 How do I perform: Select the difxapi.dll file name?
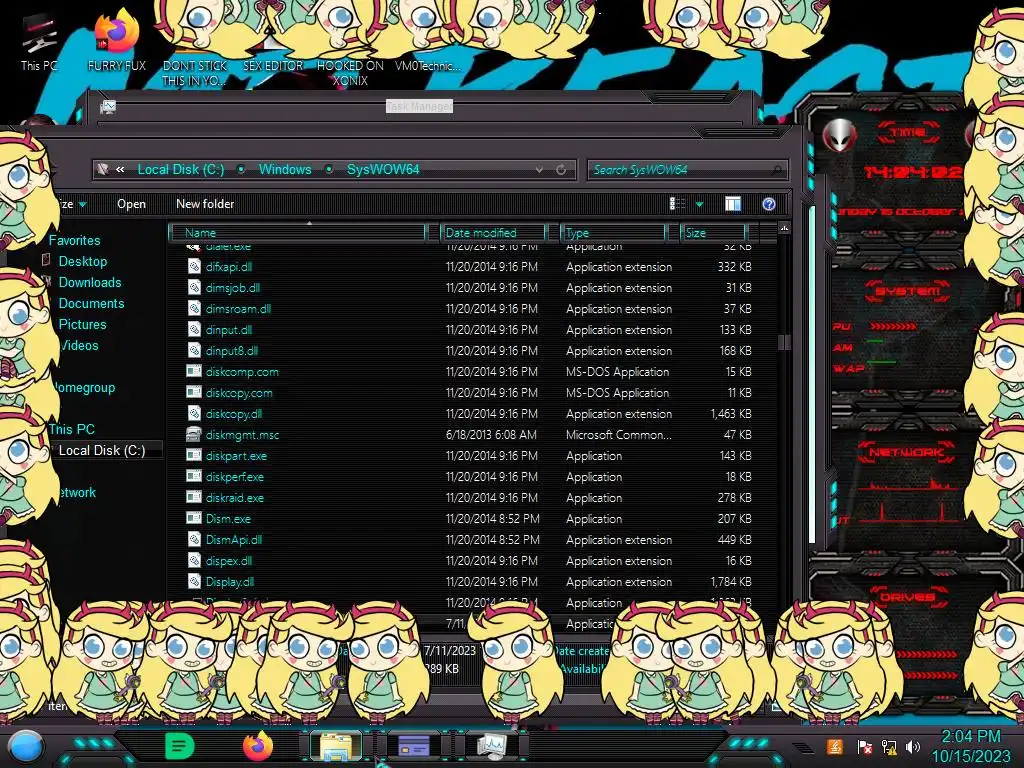click(229, 266)
